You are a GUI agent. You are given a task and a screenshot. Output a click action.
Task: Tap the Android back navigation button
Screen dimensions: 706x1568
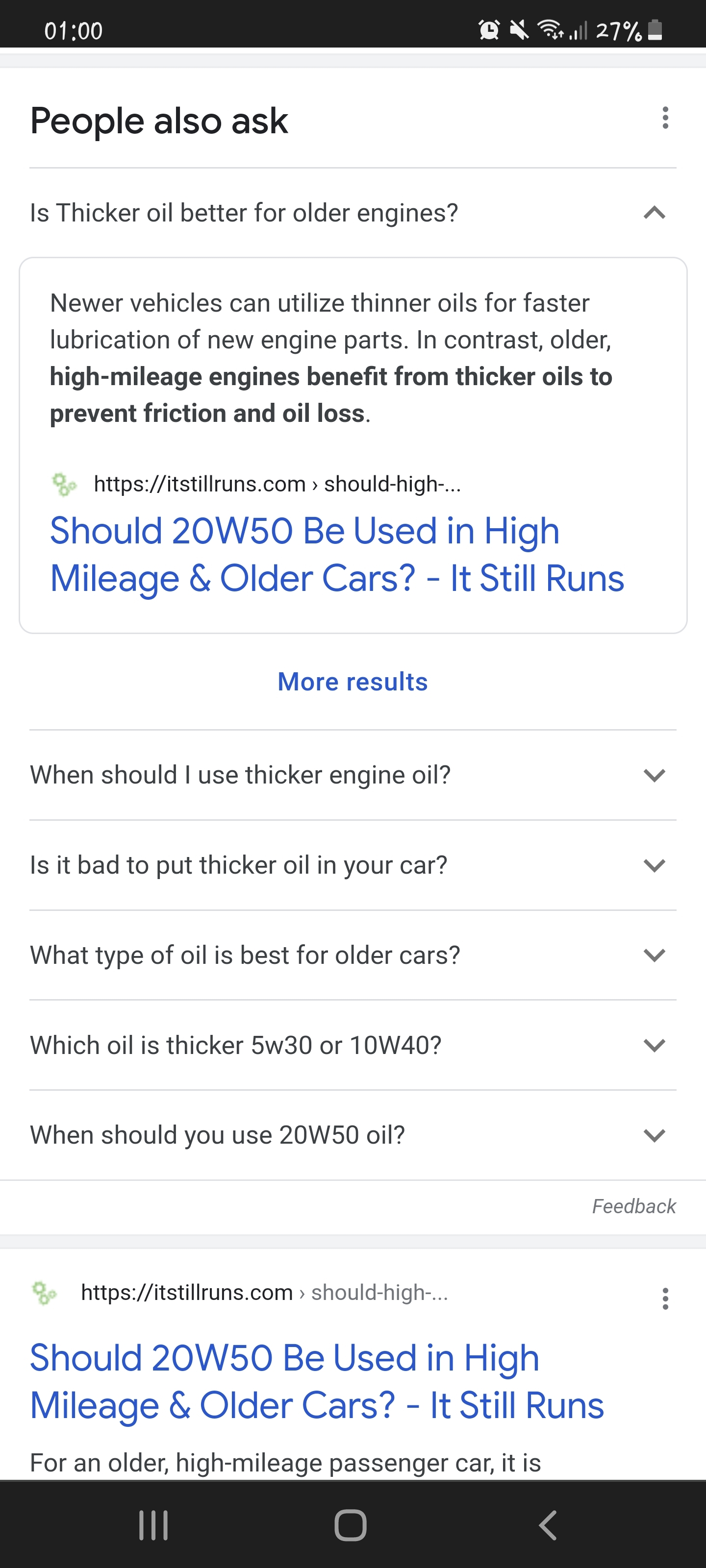coord(548,1525)
